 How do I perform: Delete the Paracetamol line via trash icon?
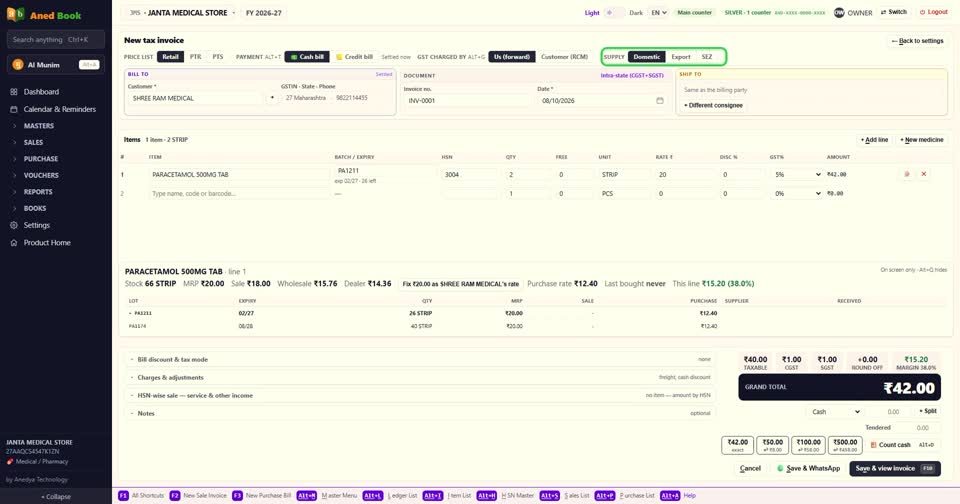coord(907,175)
